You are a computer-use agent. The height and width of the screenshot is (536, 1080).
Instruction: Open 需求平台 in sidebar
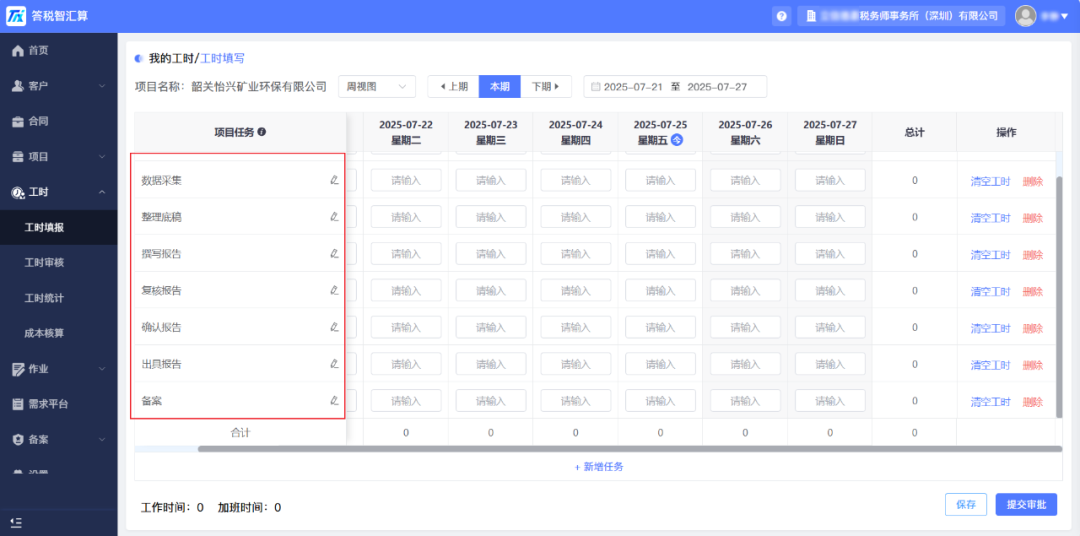(59, 404)
